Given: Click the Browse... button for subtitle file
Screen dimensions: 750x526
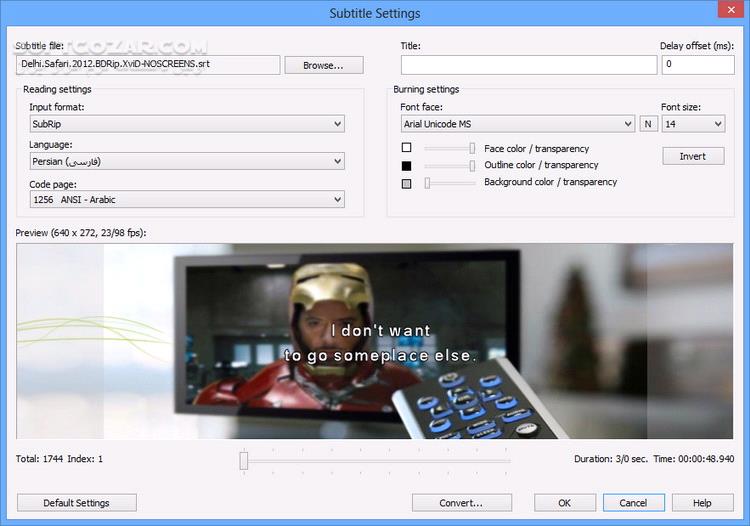Looking at the screenshot, I should [324, 66].
